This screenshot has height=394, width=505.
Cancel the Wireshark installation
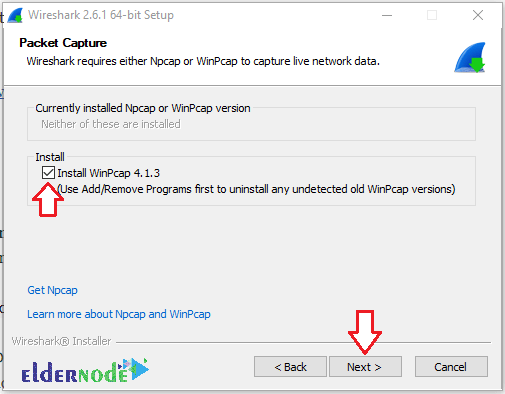coord(451,367)
